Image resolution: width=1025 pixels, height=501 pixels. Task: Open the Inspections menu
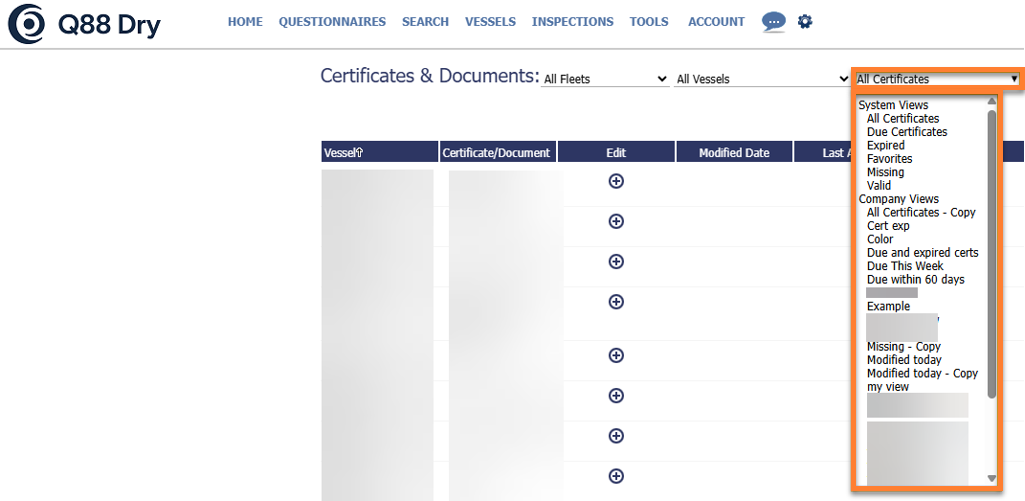(572, 22)
